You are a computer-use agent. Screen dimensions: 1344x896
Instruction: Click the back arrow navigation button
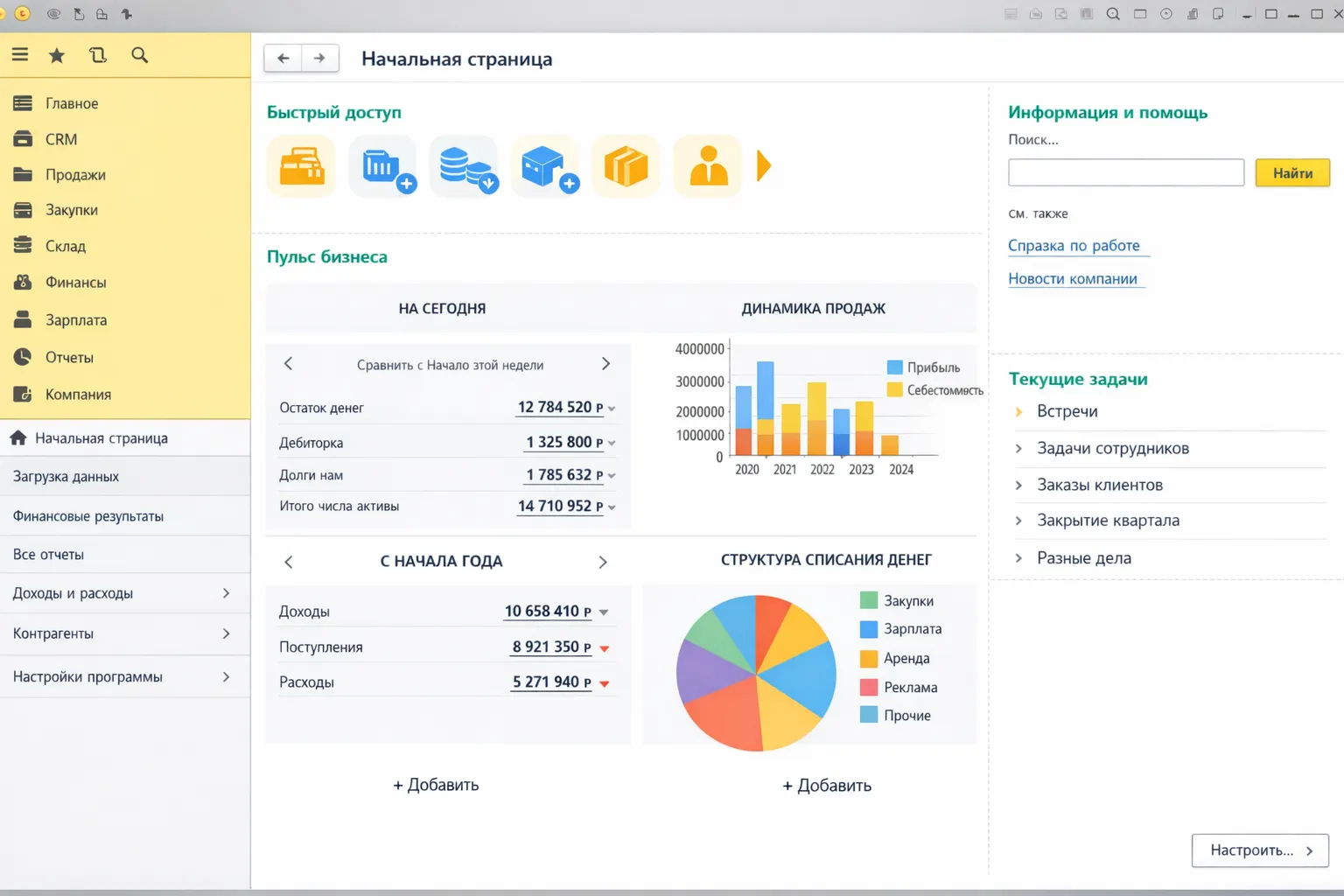tap(283, 58)
